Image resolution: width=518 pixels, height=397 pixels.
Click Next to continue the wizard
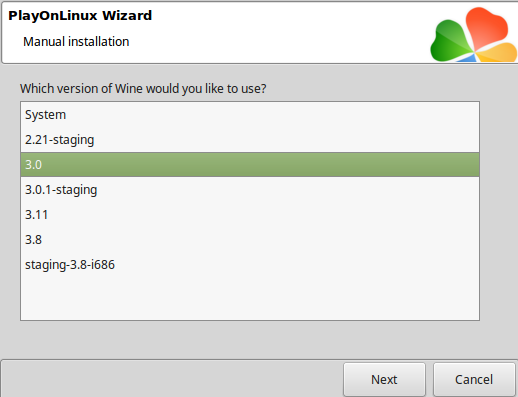(384, 379)
